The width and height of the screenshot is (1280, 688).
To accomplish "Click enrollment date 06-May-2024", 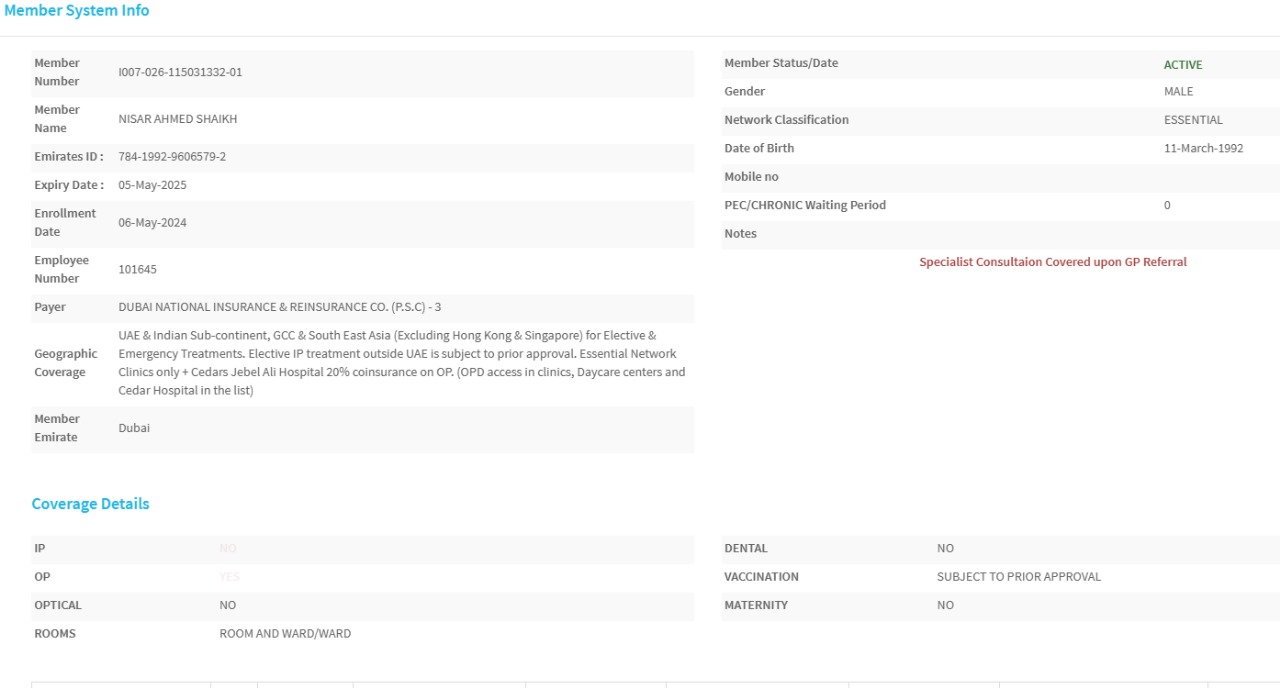I will point(152,223).
